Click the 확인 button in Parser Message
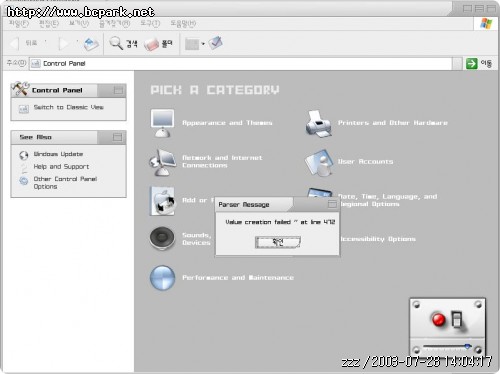The image size is (500, 374). pos(278,242)
